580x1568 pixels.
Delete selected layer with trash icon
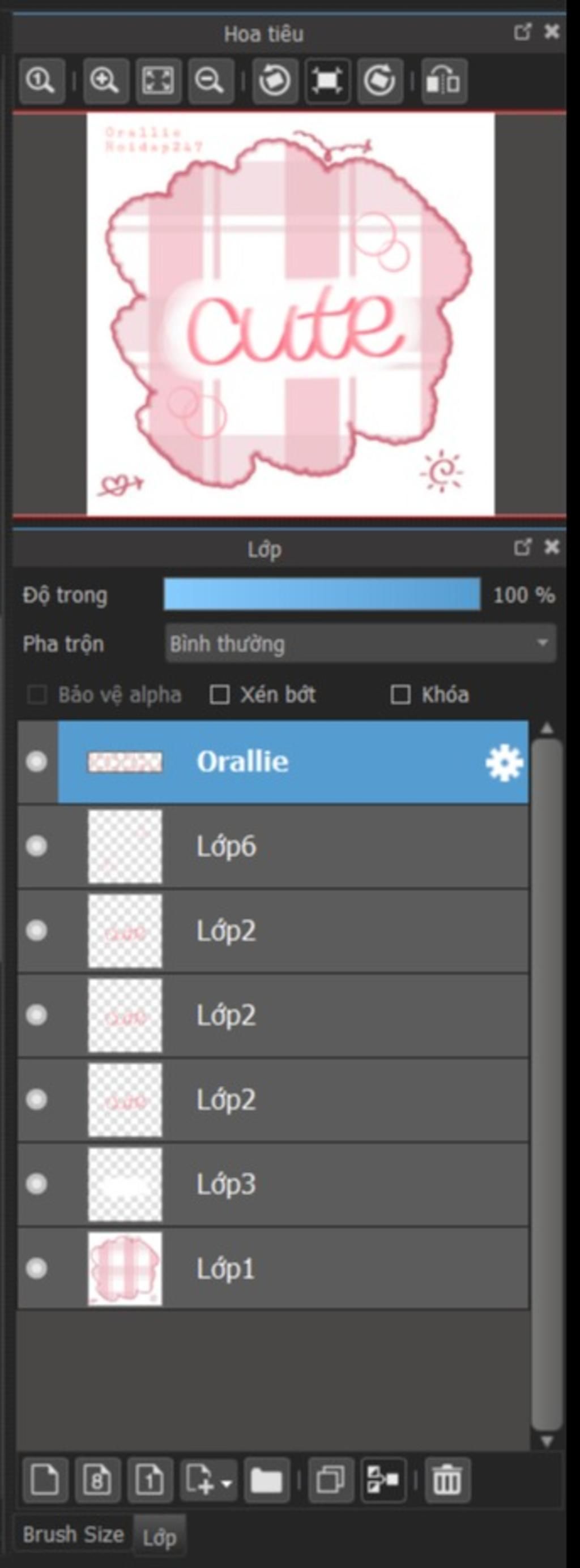pyautogui.click(x=447, y=1479)
